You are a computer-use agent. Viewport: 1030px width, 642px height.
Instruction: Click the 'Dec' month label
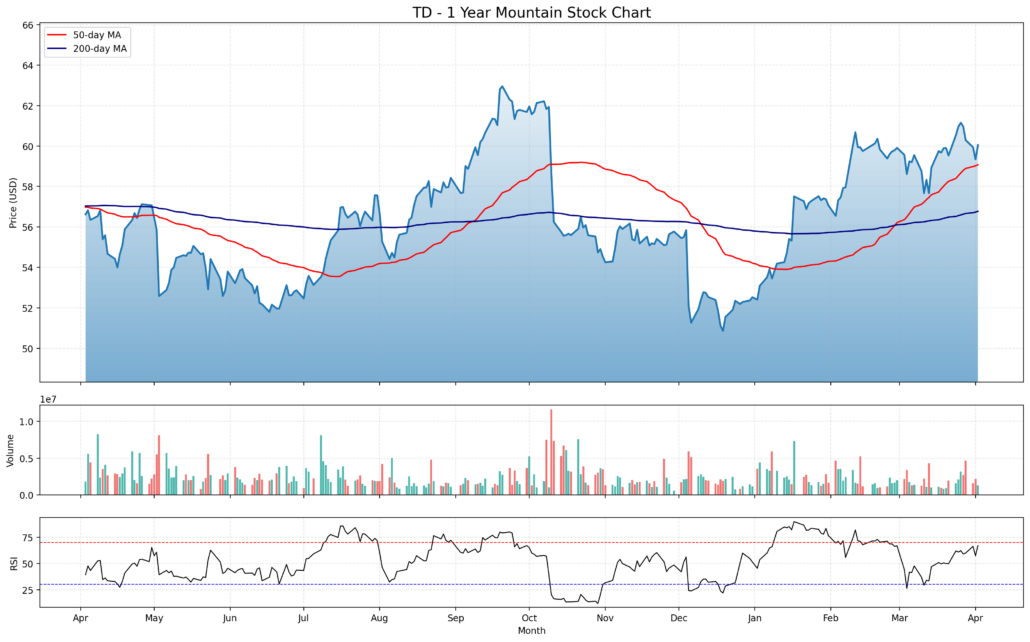pos(679,618)
